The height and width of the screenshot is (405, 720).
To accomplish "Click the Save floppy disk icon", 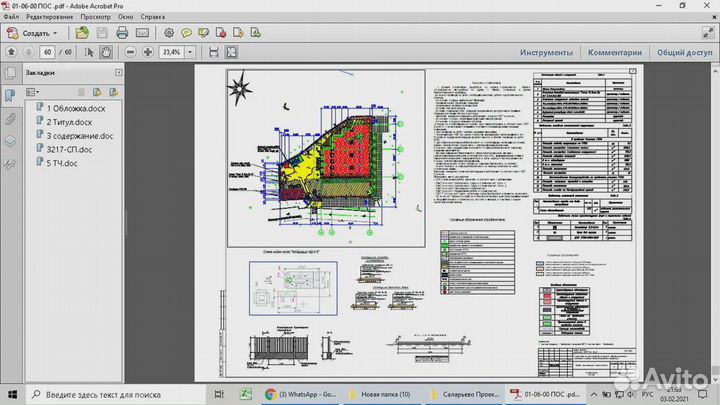I will [x=103, y=32].
